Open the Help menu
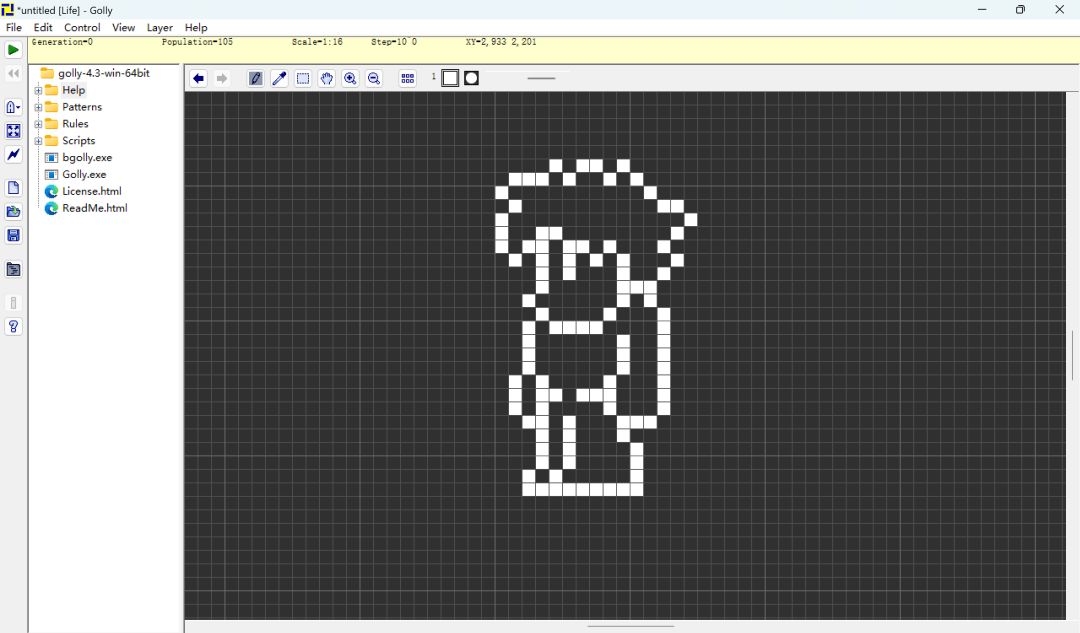Screen dimensions: 1080x633 196,28
